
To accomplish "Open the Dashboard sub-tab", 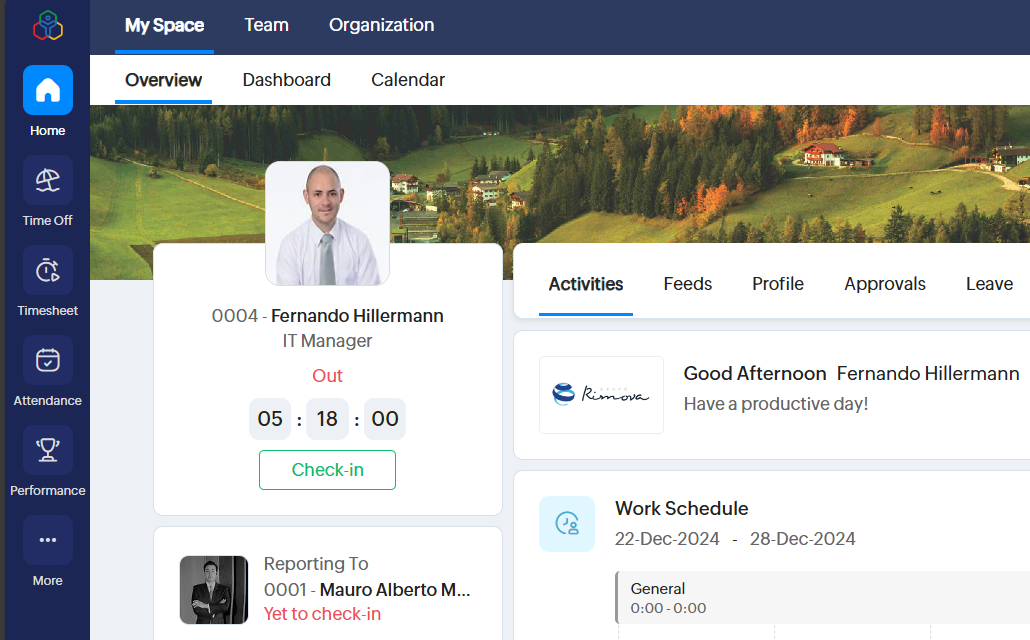I will tap(286, 80).
